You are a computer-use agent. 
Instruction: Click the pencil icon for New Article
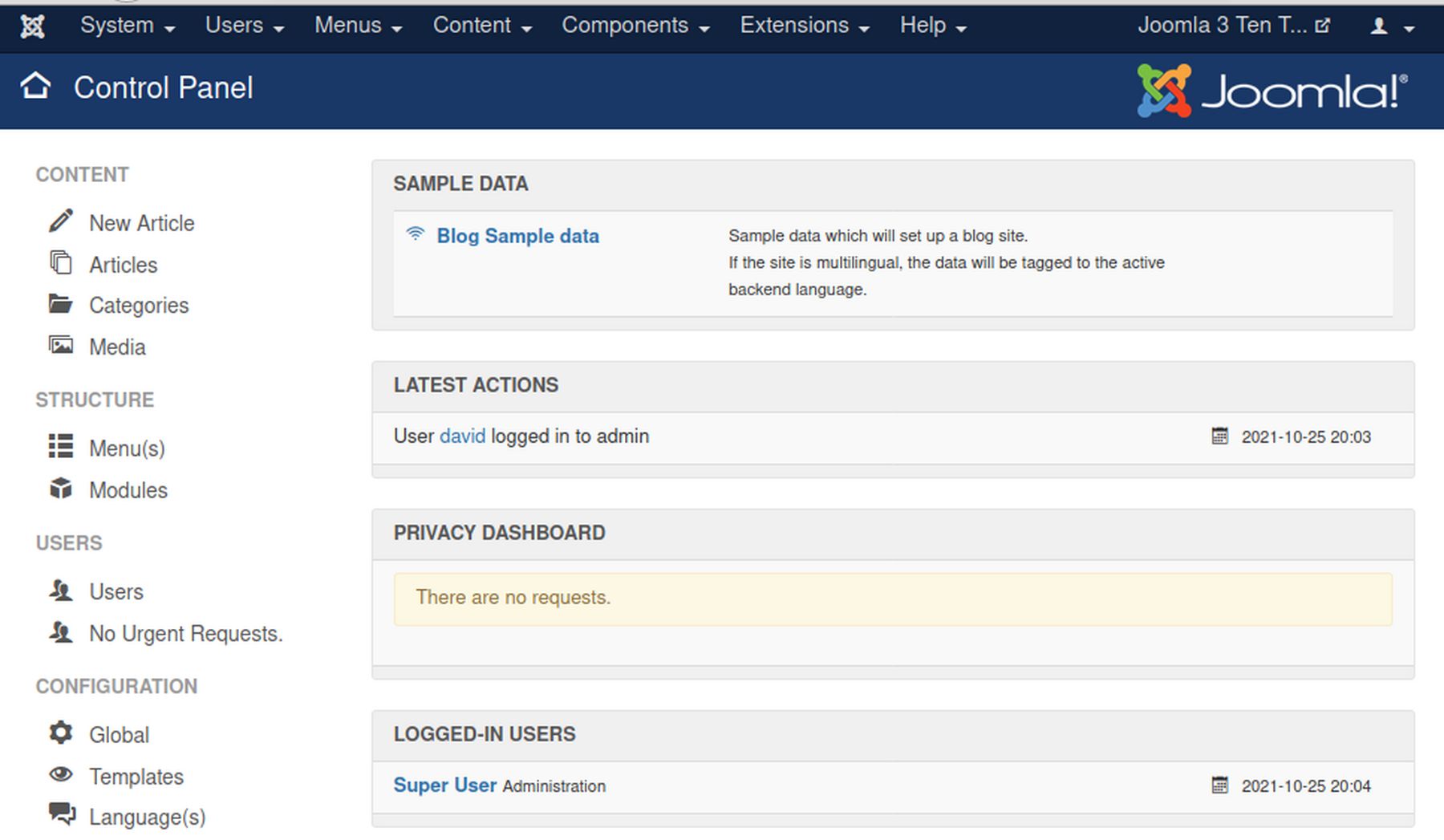(x=61, y=221)
